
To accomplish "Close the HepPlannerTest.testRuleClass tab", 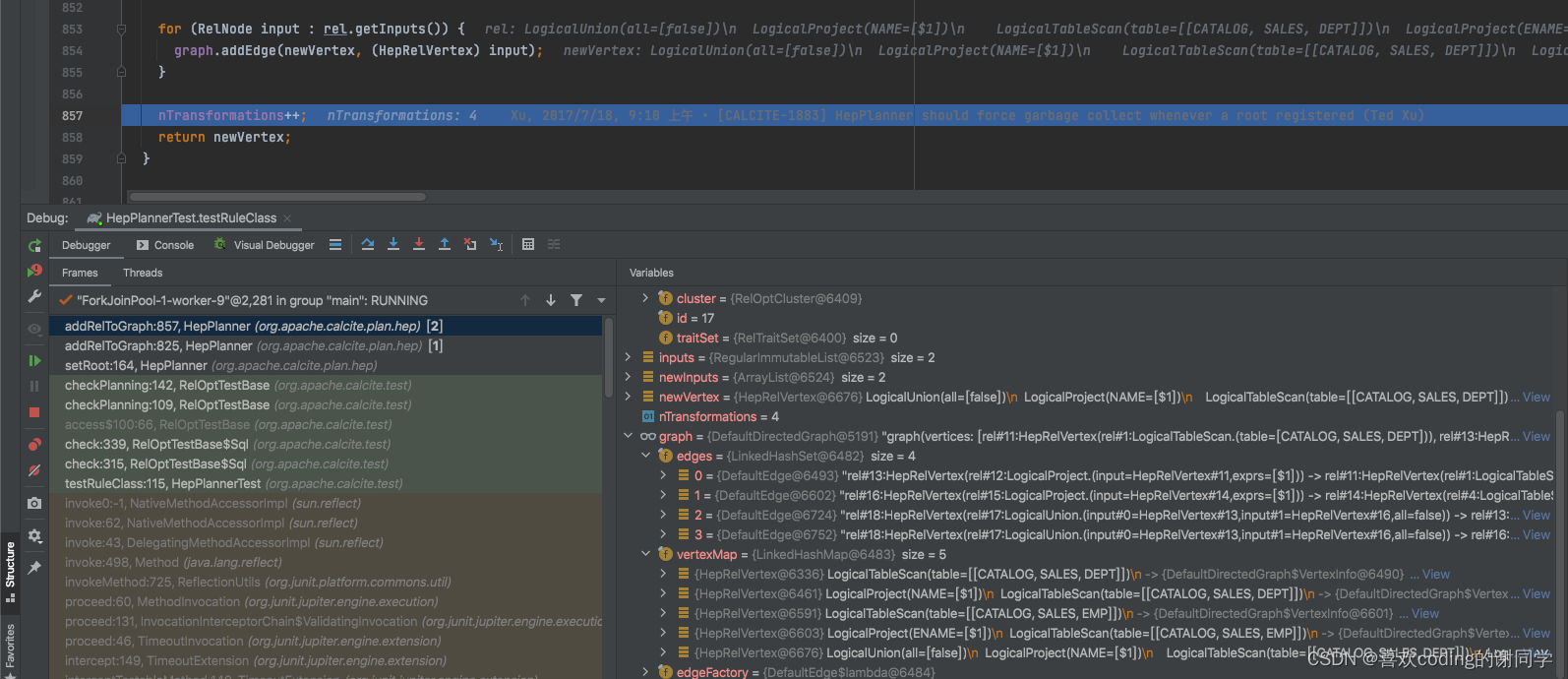I will pyautogui.click(x=287, y=218).
